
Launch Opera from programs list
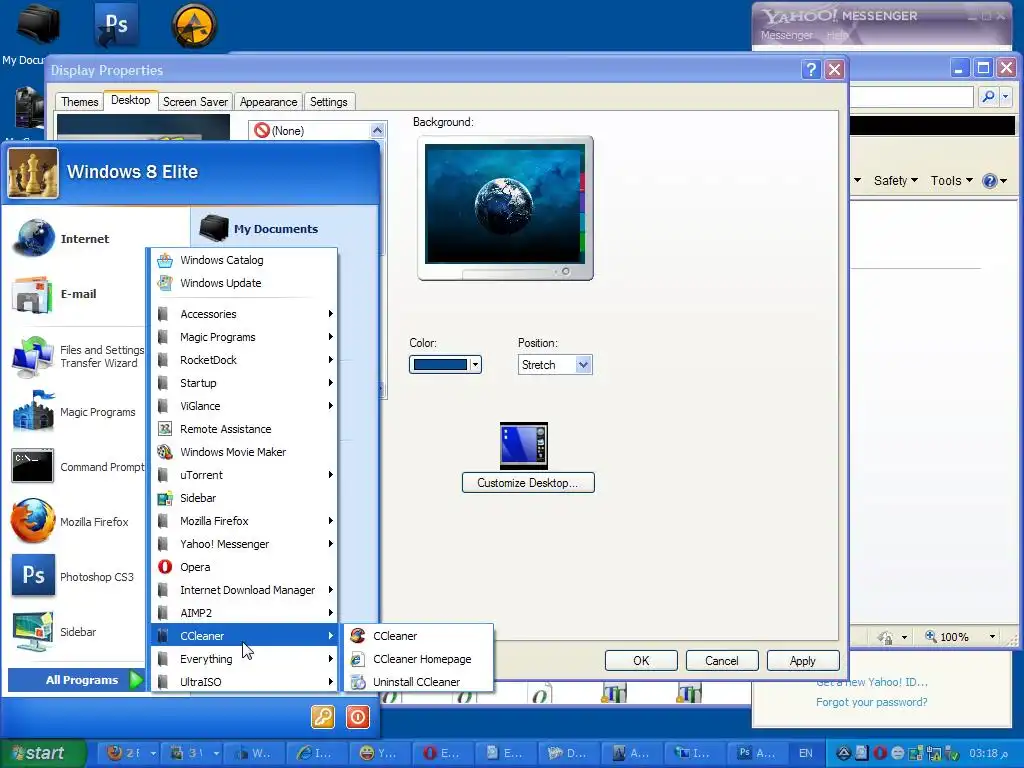point(244,567)
